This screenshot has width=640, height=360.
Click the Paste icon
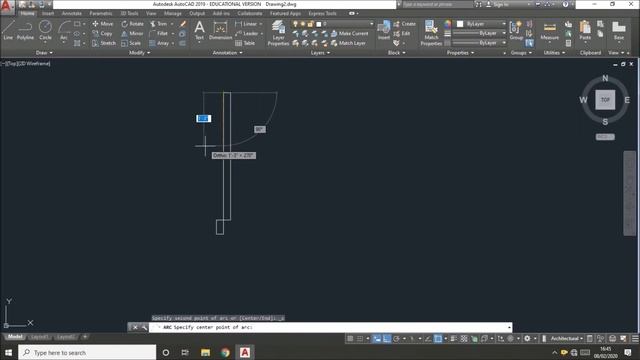585,31
